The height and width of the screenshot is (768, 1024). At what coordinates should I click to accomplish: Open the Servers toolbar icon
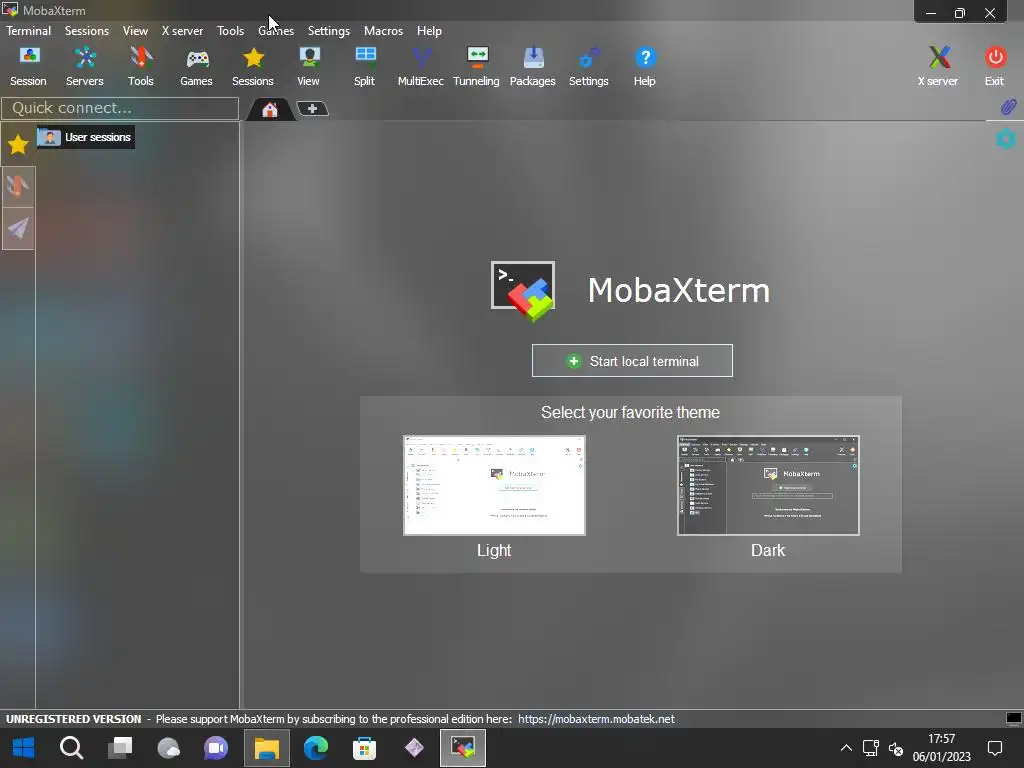[x=85, y=67]
